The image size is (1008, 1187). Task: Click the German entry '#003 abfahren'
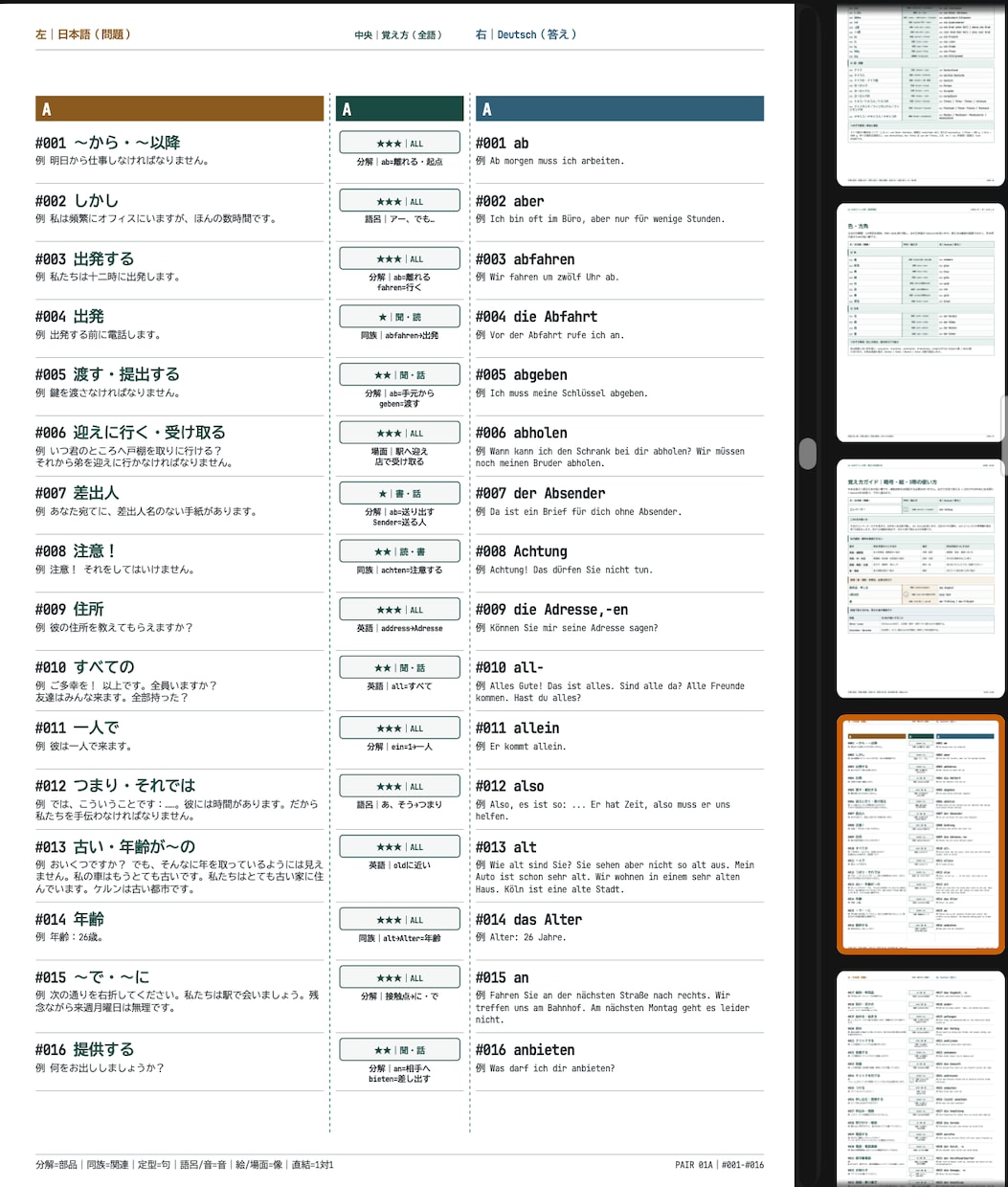(525, 259)
